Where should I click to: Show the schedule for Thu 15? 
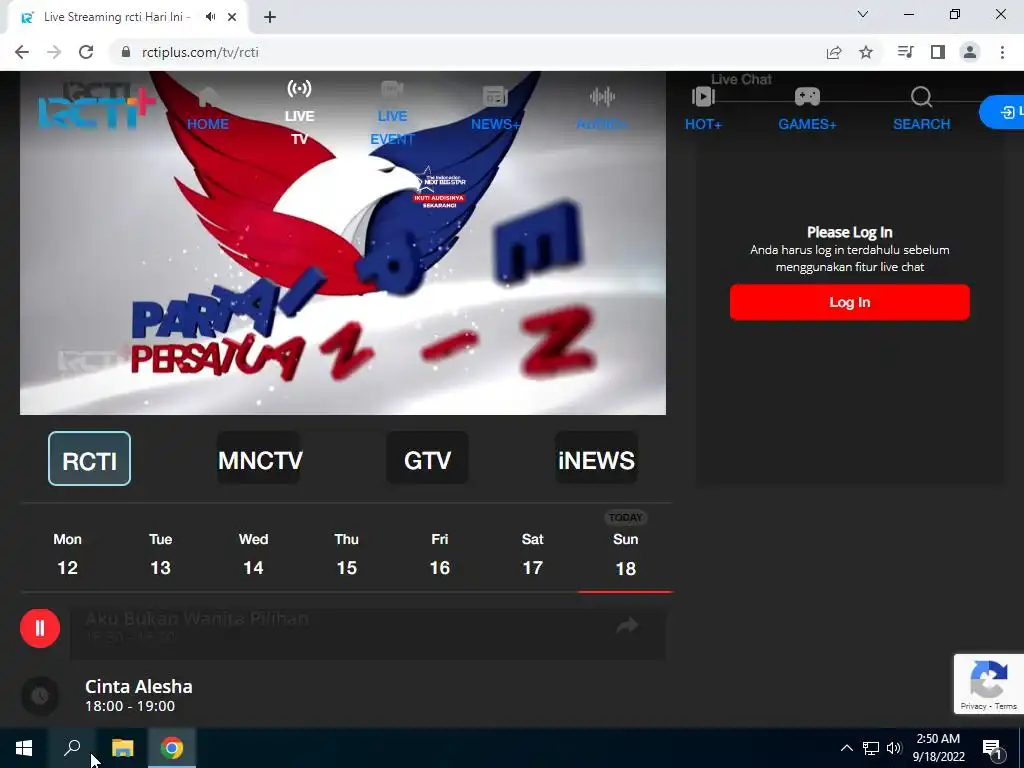click(347, 554)
